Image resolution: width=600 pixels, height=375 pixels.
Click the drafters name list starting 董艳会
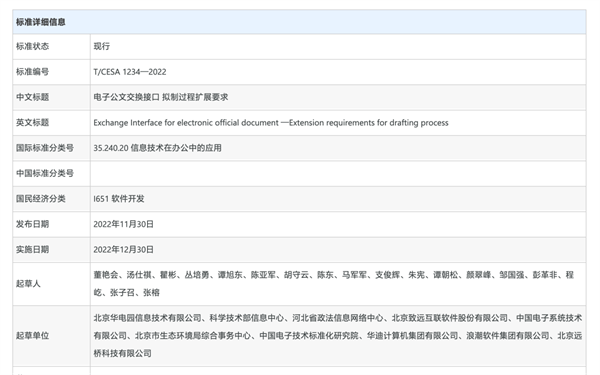[x=334, y=284]
